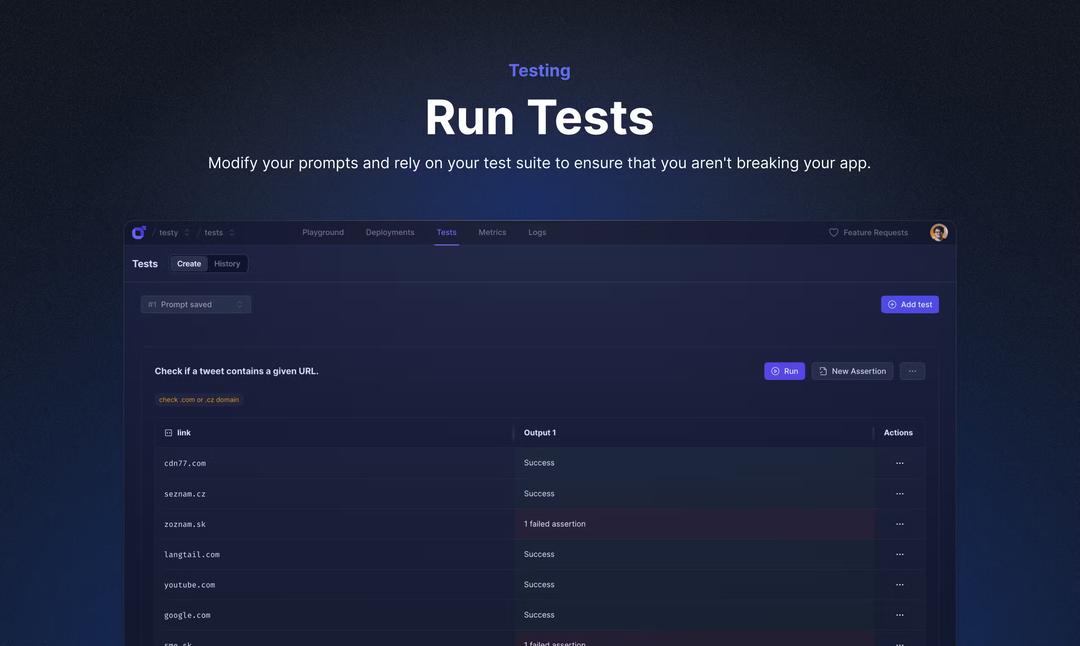
Task: Open the testy workspace switcher
Action: pyautogui.click(x=174, y=233)
